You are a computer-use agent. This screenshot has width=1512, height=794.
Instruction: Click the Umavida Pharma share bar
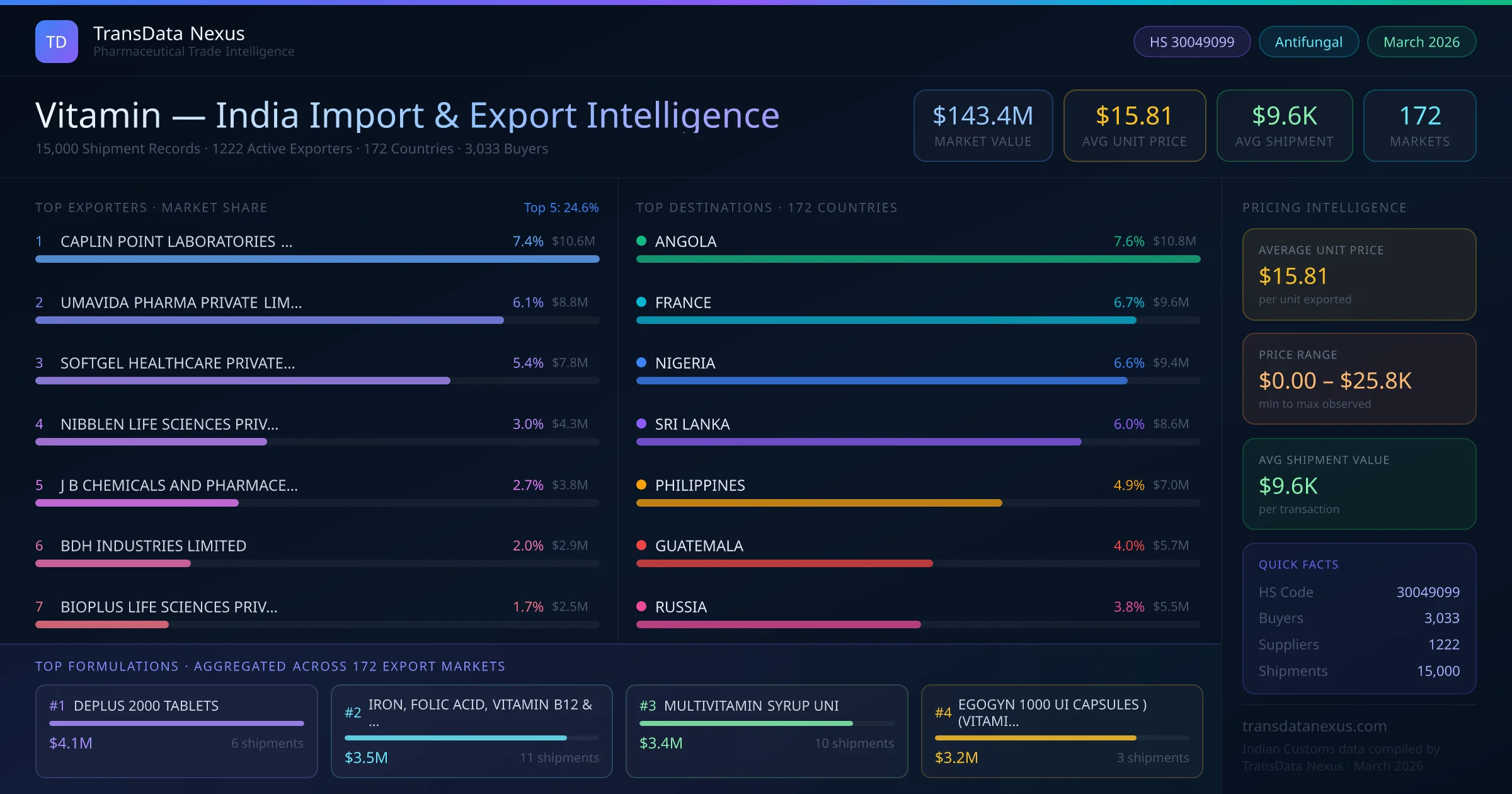click(270, 320)
